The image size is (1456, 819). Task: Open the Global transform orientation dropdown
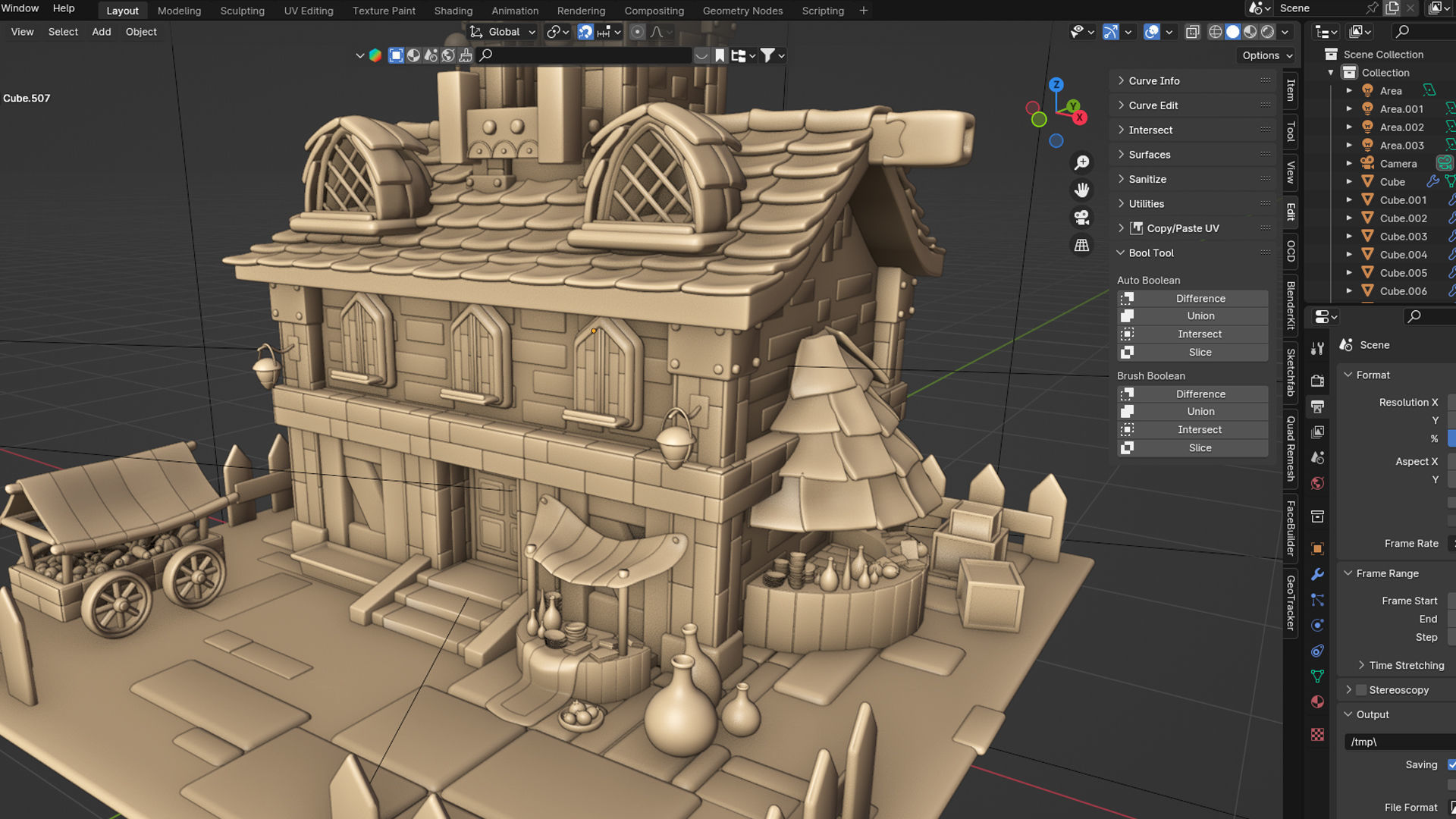(x=503, y=32)
